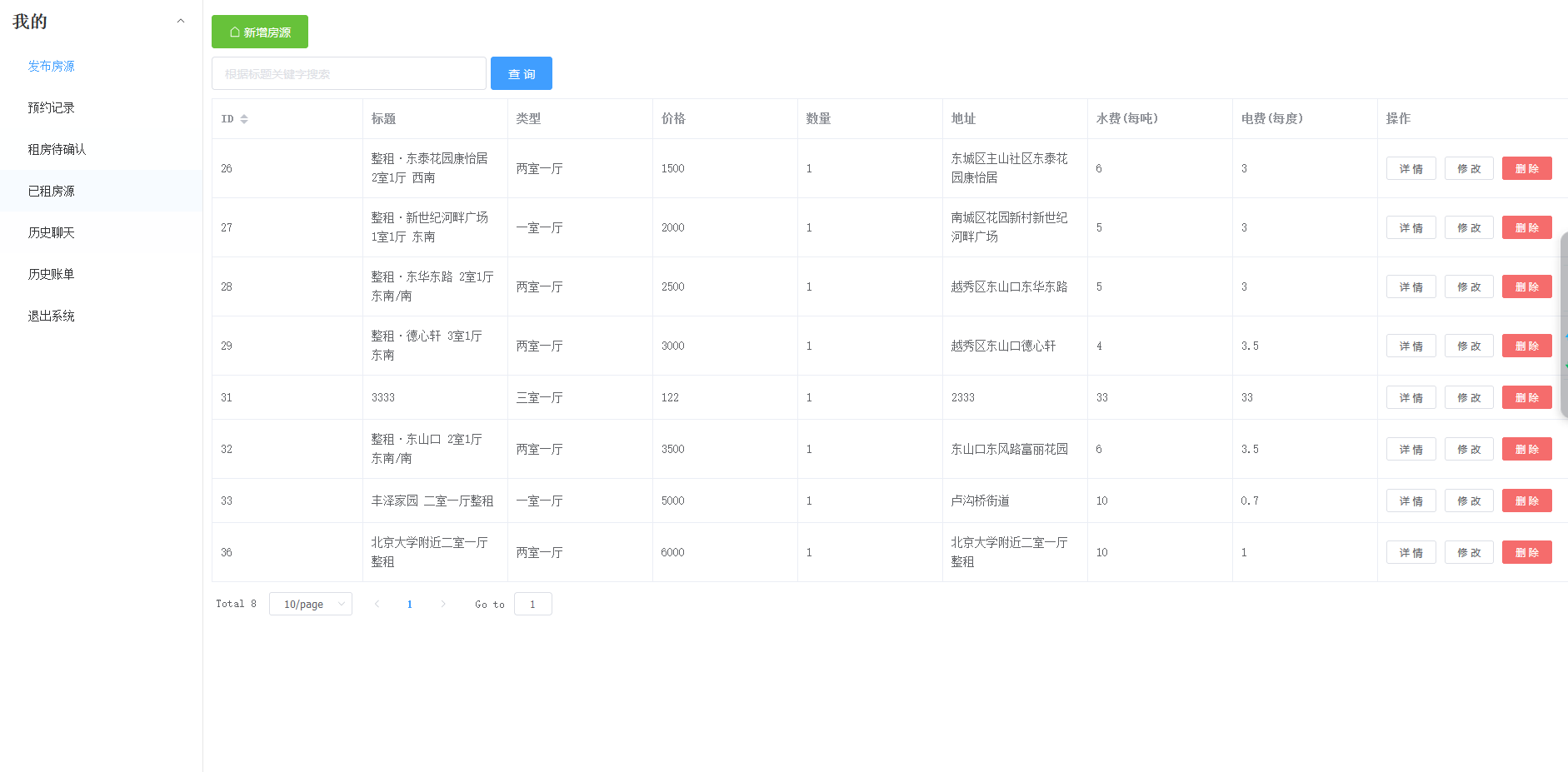The image size is (1568, 772).
Task: Collapse the 我的 sidebar menu chevron
Action: point(181,21)
